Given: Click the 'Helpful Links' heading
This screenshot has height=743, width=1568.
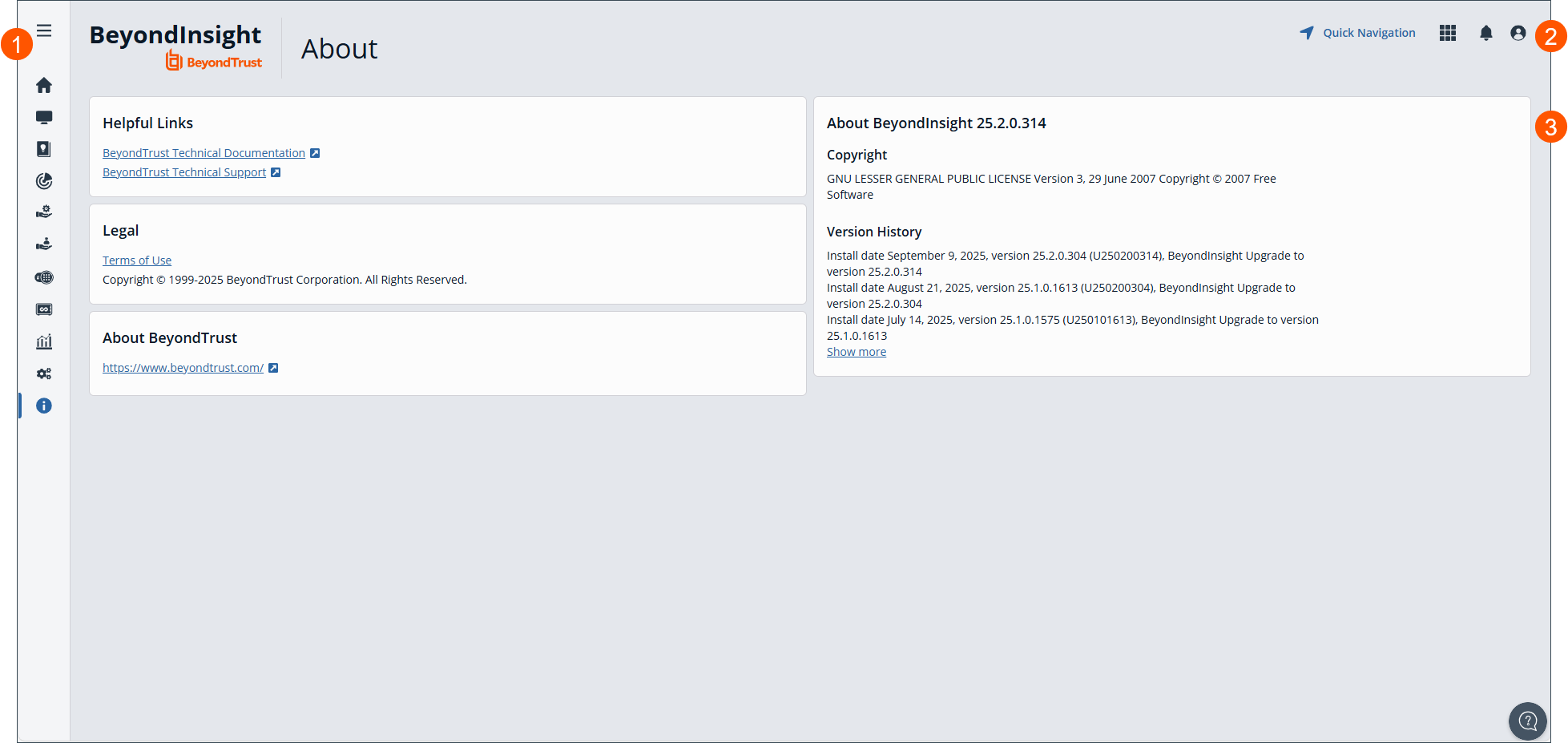Looking at the screenshot, I should (147, 123).
